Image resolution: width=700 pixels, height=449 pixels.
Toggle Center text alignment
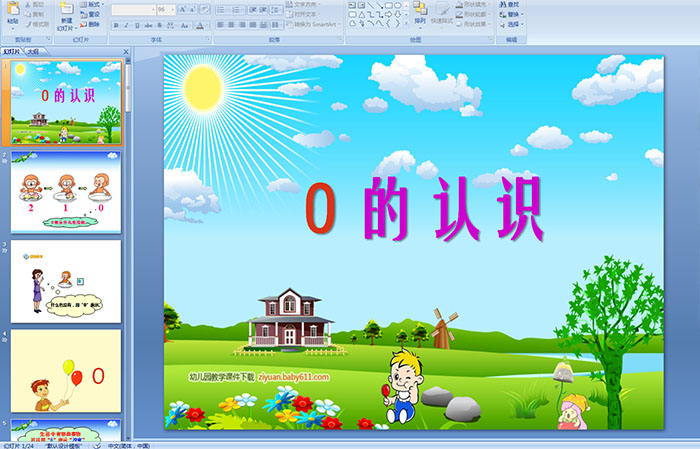231,25
